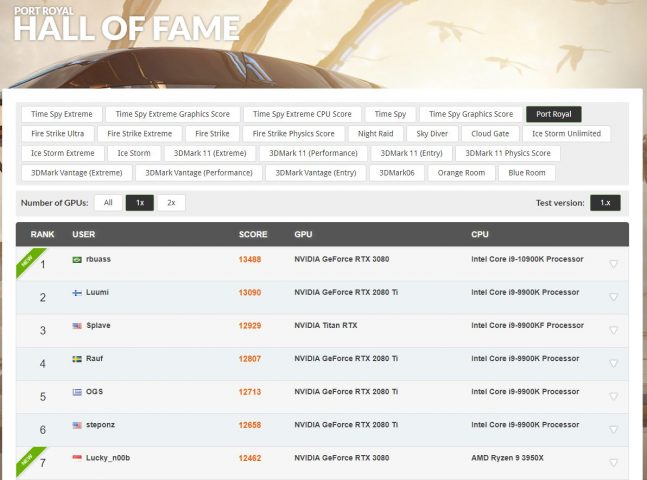Open 3DMark Vantage (Performance) tab
Image resolution: width=647 pixels, height=480 pixels.
199,173
